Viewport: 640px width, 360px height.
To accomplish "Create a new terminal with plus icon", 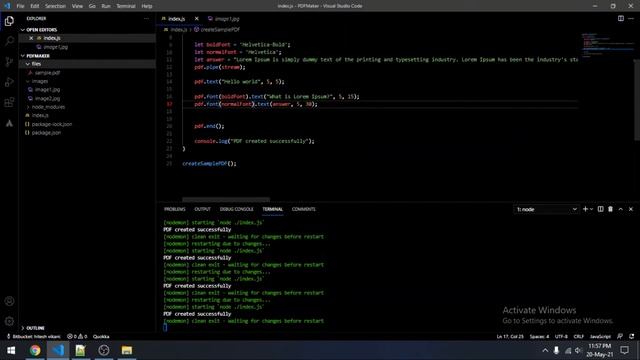I will 585,209.
